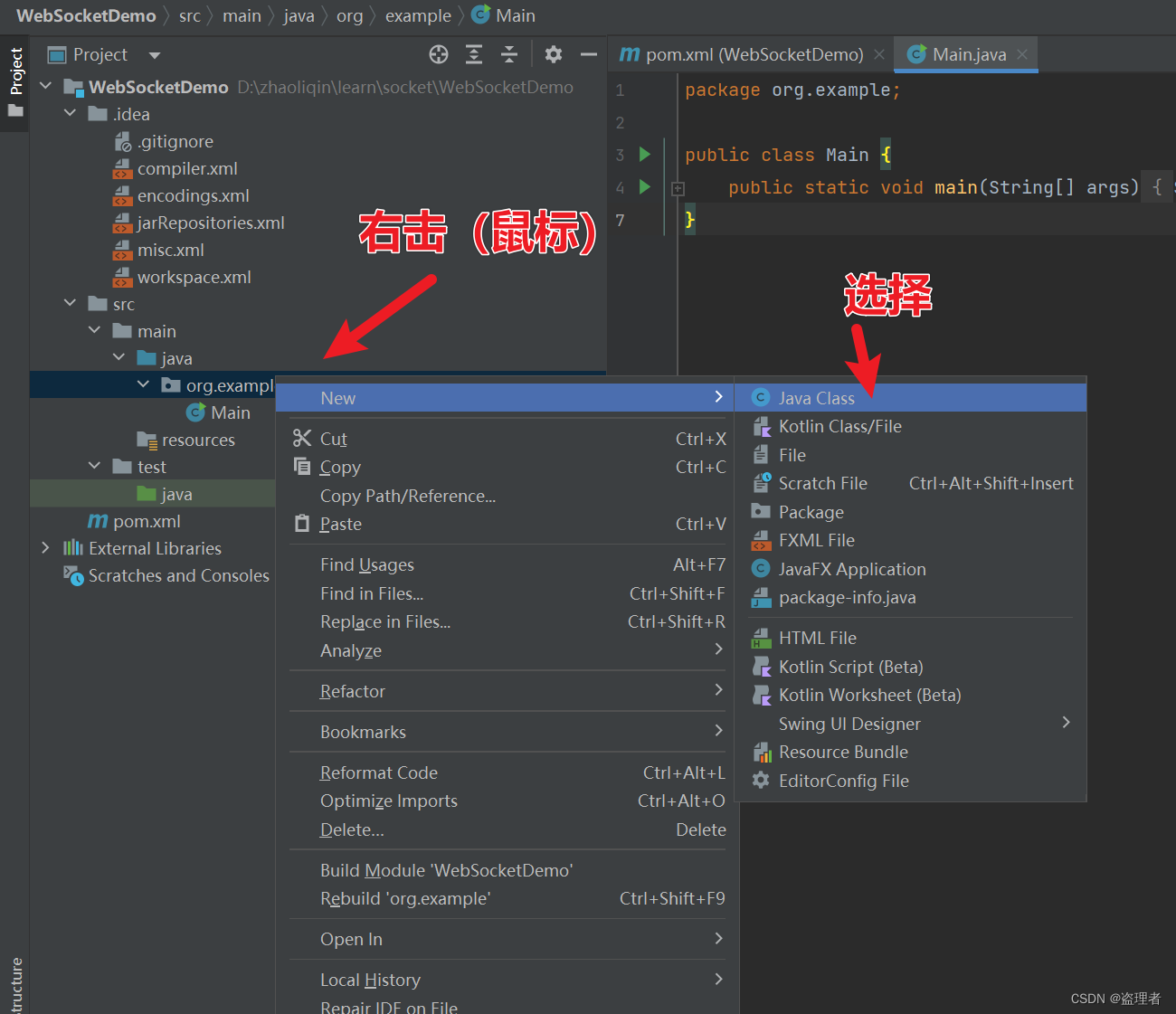The image size is (1176, 1014).
Task: Collapse the WebSocketDemo root node
Action: click(x=46, y=87)
